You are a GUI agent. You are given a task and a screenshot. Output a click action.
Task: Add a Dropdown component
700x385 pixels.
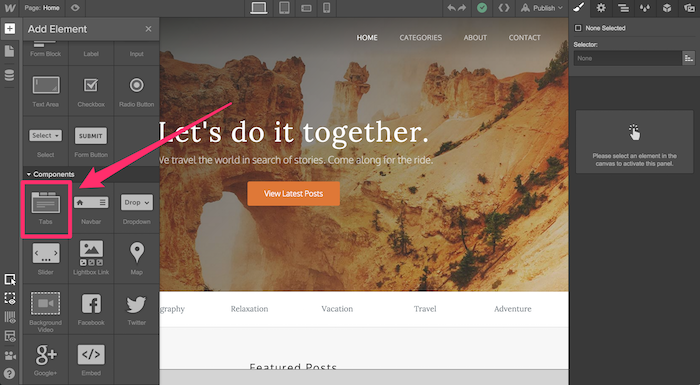[x=137, y=209]
